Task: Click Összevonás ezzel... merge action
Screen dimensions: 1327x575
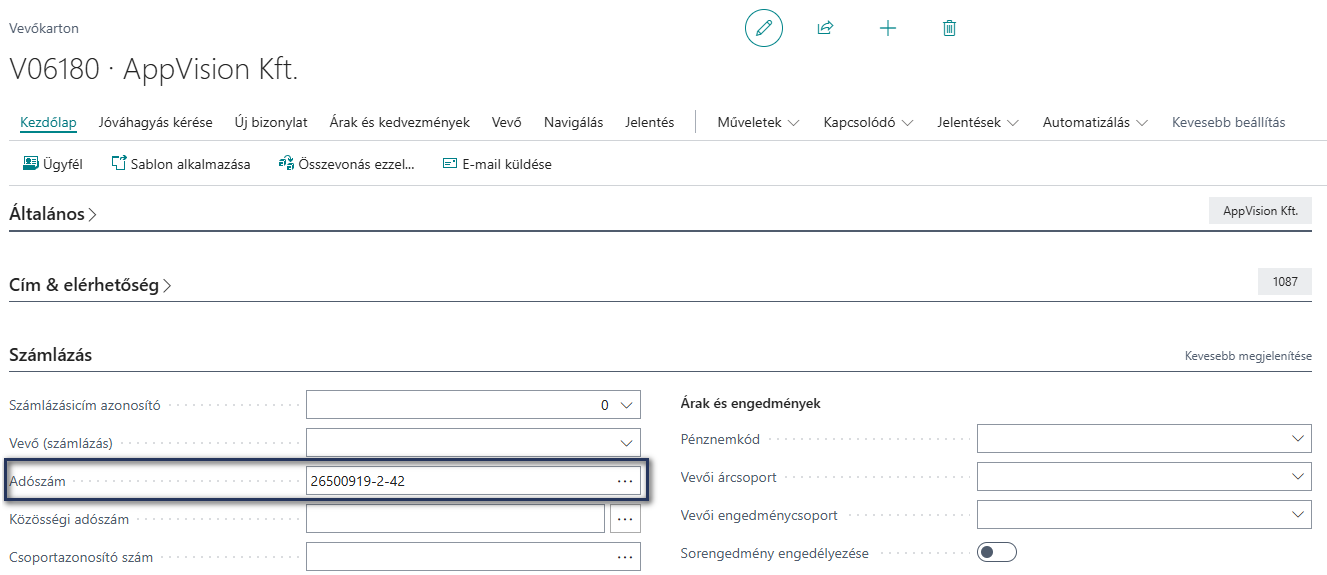Action: point(346,164)
